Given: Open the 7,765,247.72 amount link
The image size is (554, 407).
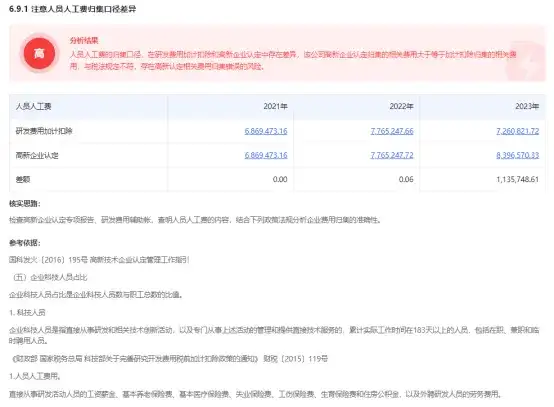Looking at the screenshot, I should click(x=392, y=155).
